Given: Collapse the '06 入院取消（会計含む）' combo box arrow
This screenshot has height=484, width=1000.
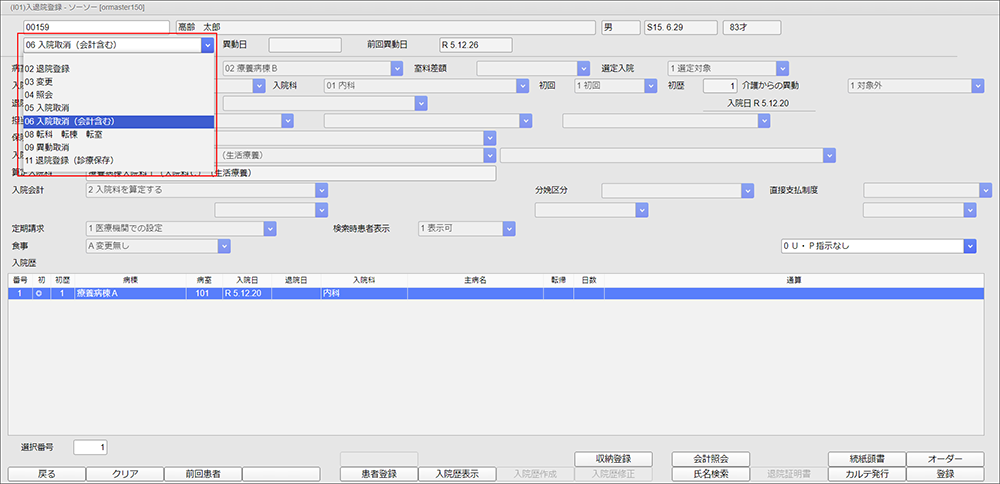Looking at the screenshot, I should [207, 45].
